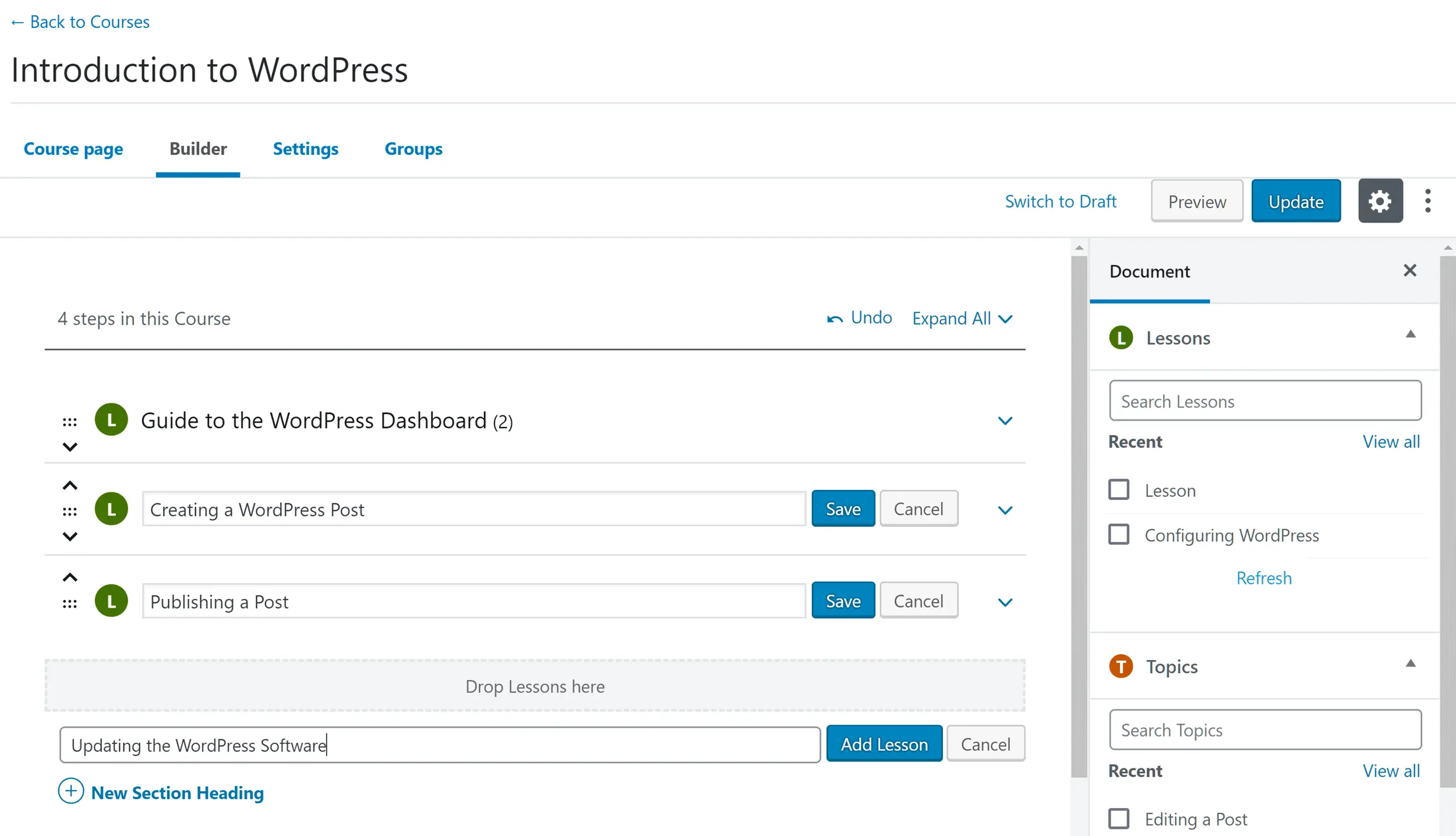Move Publishing a Post lesson up
Image resolution: width=1456 pixels, height=836 pixels.
[x=70, y=577]
